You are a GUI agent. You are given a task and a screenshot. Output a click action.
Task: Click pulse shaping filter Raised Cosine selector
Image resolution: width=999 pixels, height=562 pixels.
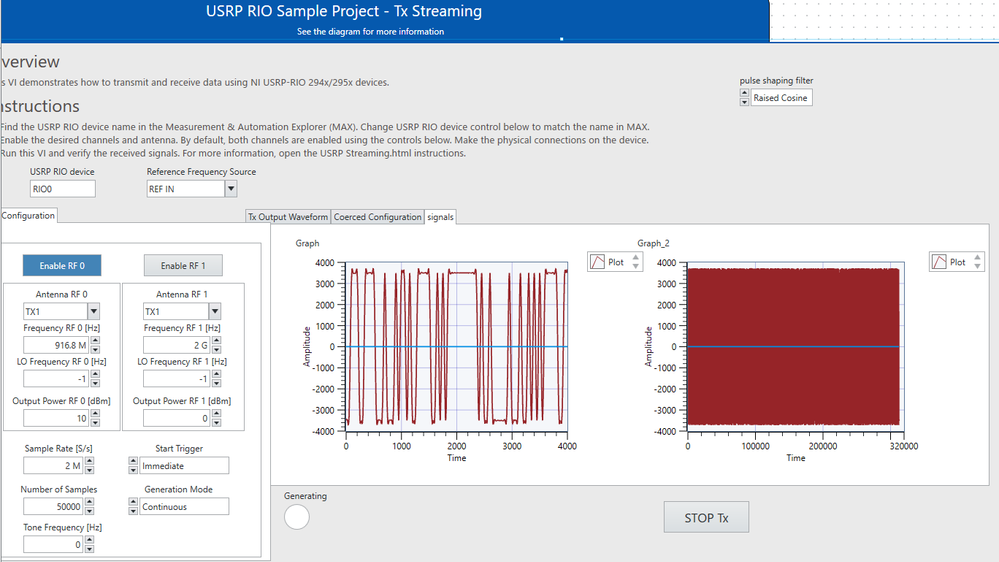[781, 97]
